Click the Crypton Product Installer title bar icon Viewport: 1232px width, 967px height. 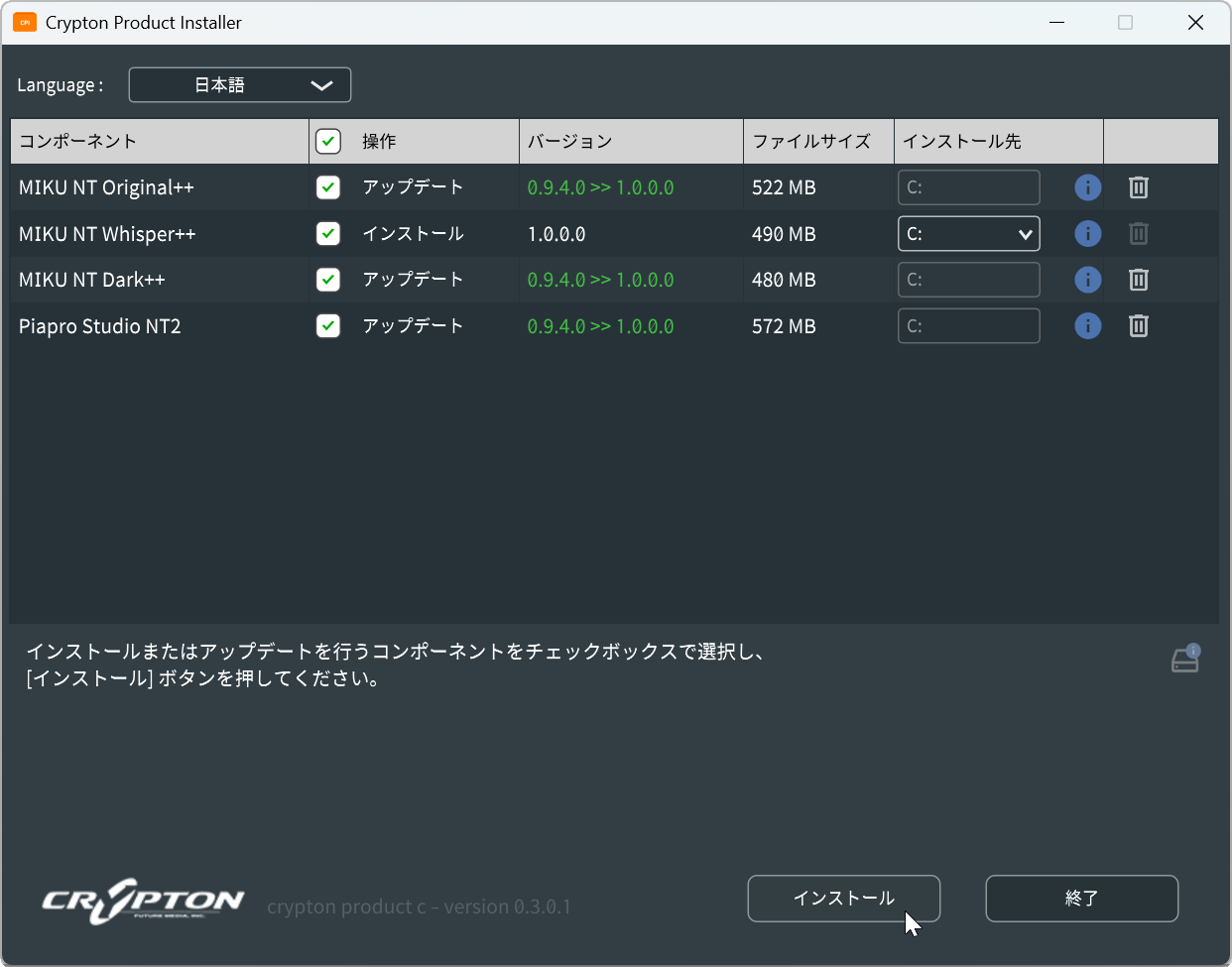tap(25, 22)
